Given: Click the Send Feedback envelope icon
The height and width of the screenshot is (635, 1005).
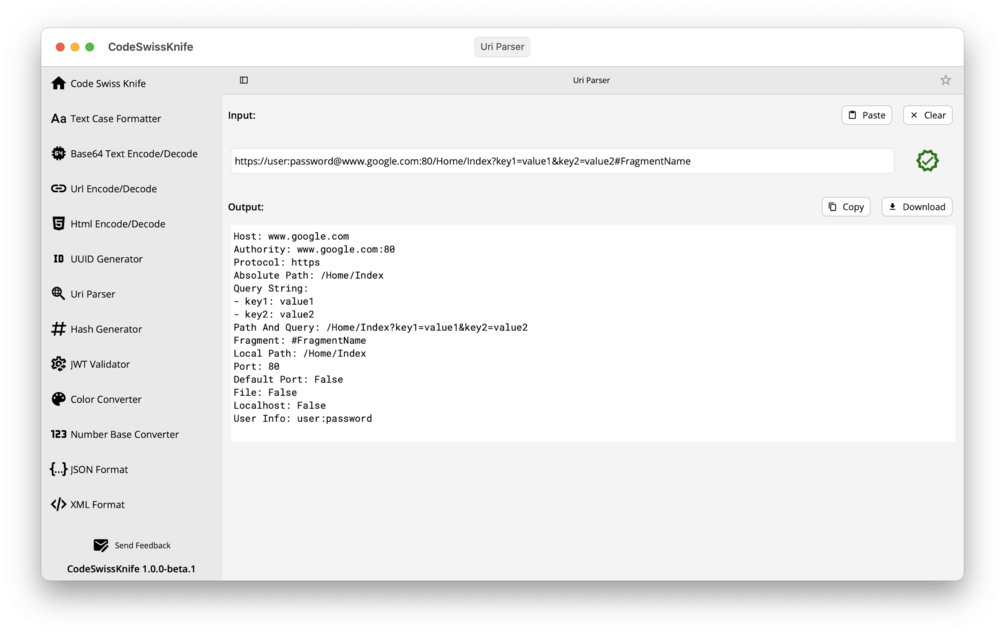Looking at the screenshot, I should pos(101,545).
